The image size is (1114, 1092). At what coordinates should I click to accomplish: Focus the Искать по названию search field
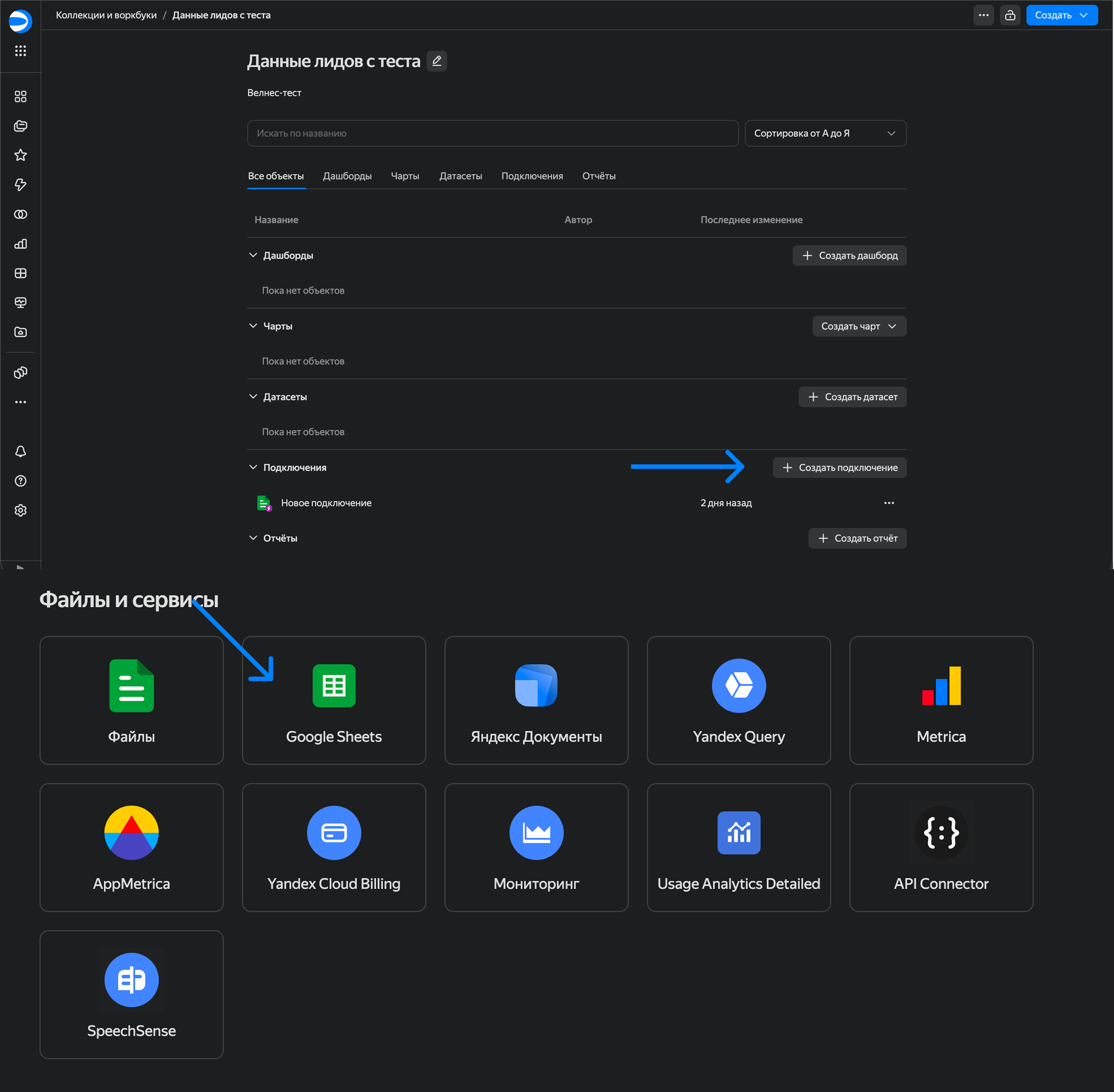[493, 133]
